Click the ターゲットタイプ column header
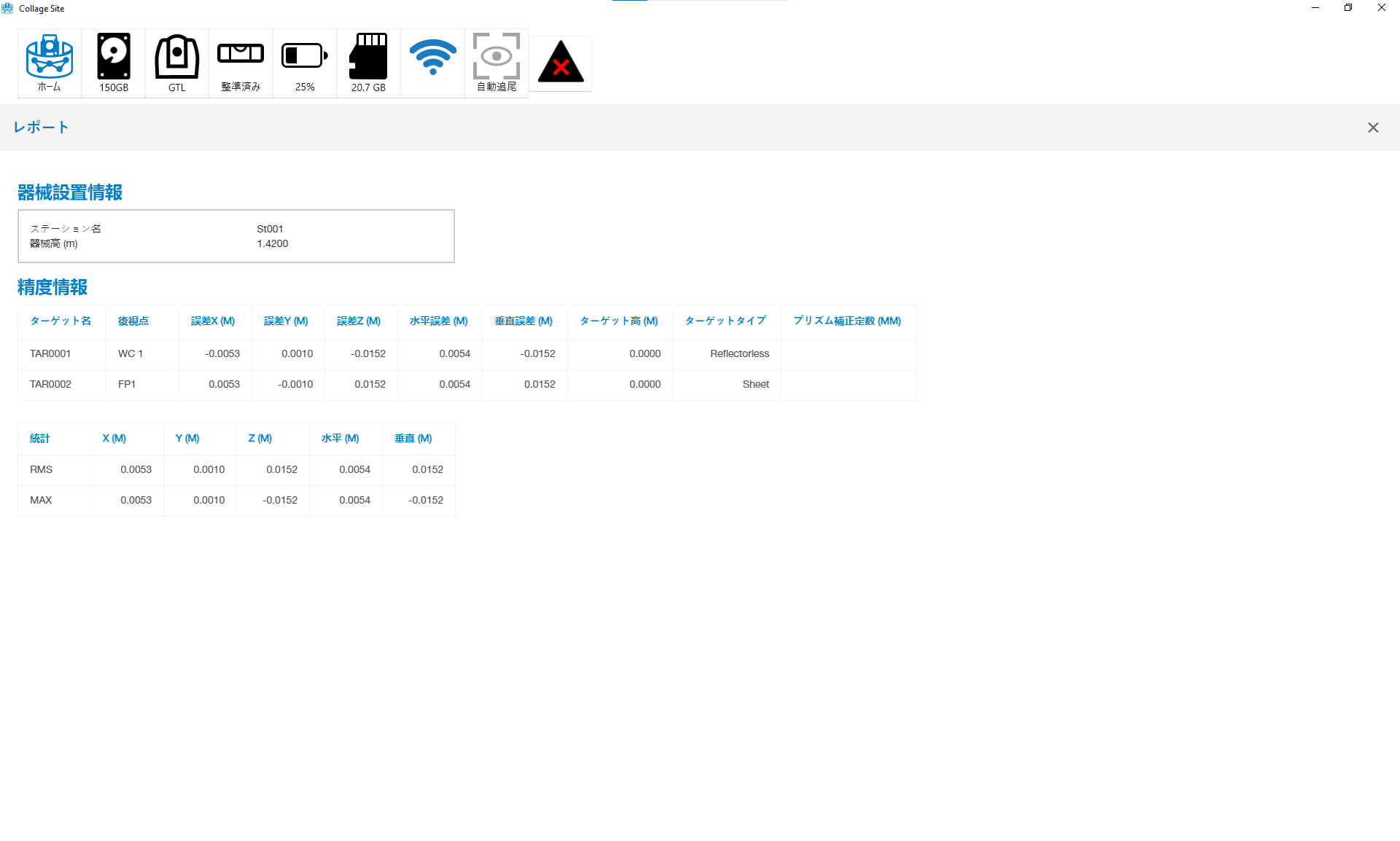Image resolution: width=1400 pixels, height=841 pixels. point(726,321)
